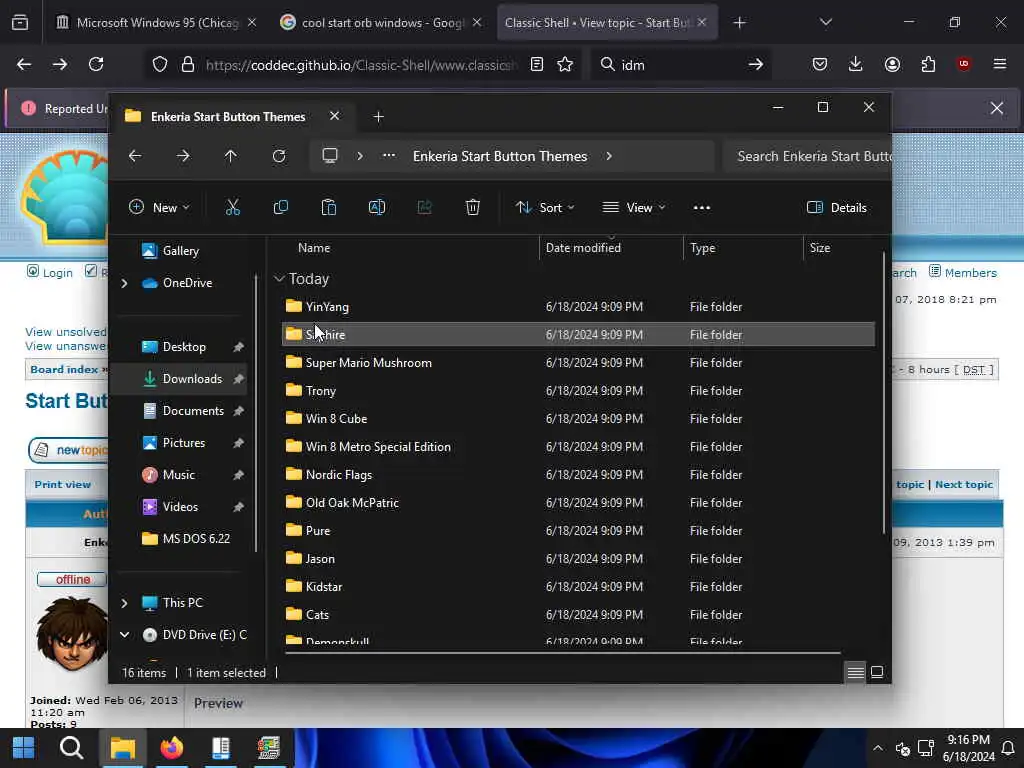The height and width of the screenshot is (768, 1024).
Task: Open Windows Start menu
Action: 24,748
